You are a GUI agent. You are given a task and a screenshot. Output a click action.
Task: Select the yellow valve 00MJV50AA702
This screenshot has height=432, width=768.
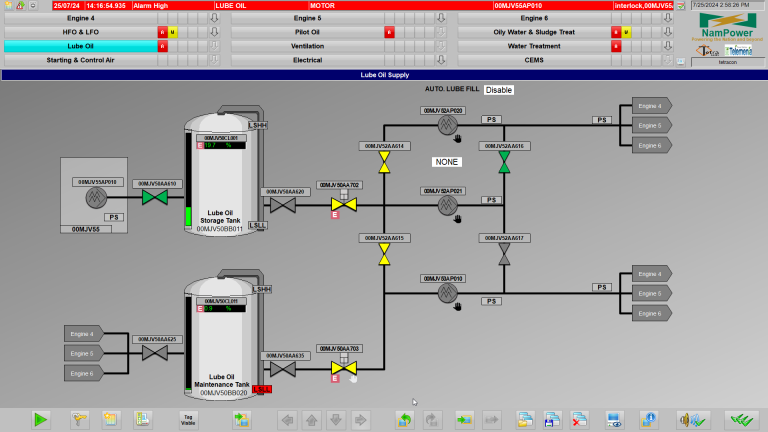[342, 204]
